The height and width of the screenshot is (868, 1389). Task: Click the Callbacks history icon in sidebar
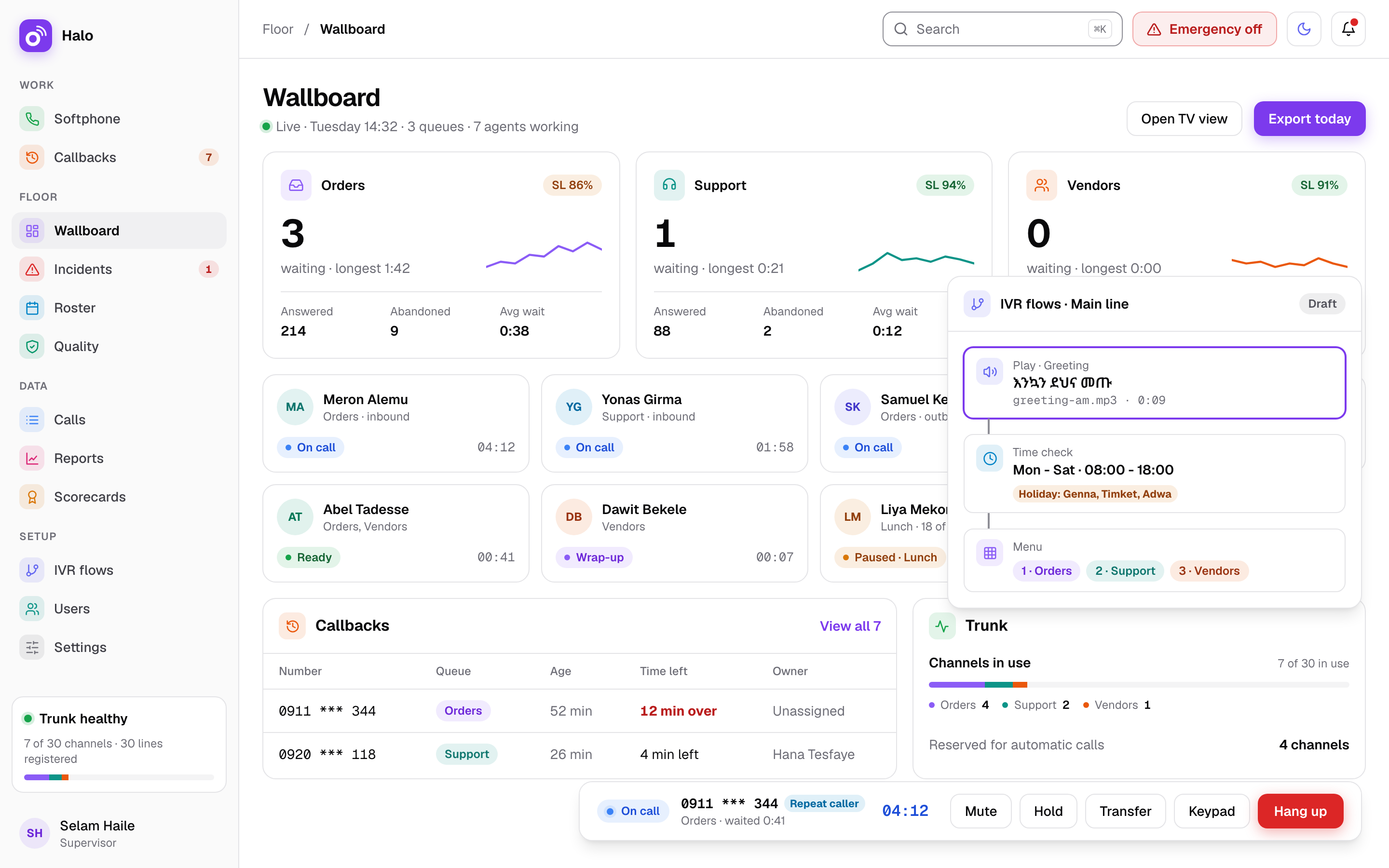(32, 157)
